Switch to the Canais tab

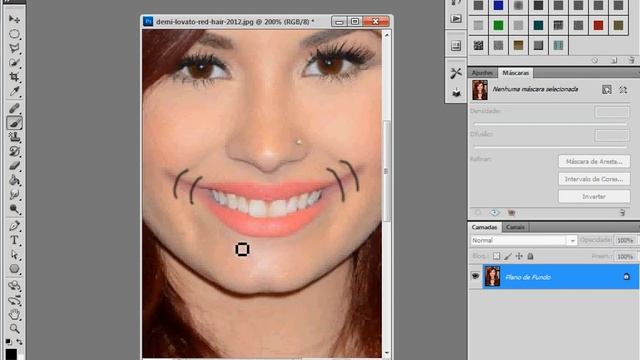[x=515, y=227]
